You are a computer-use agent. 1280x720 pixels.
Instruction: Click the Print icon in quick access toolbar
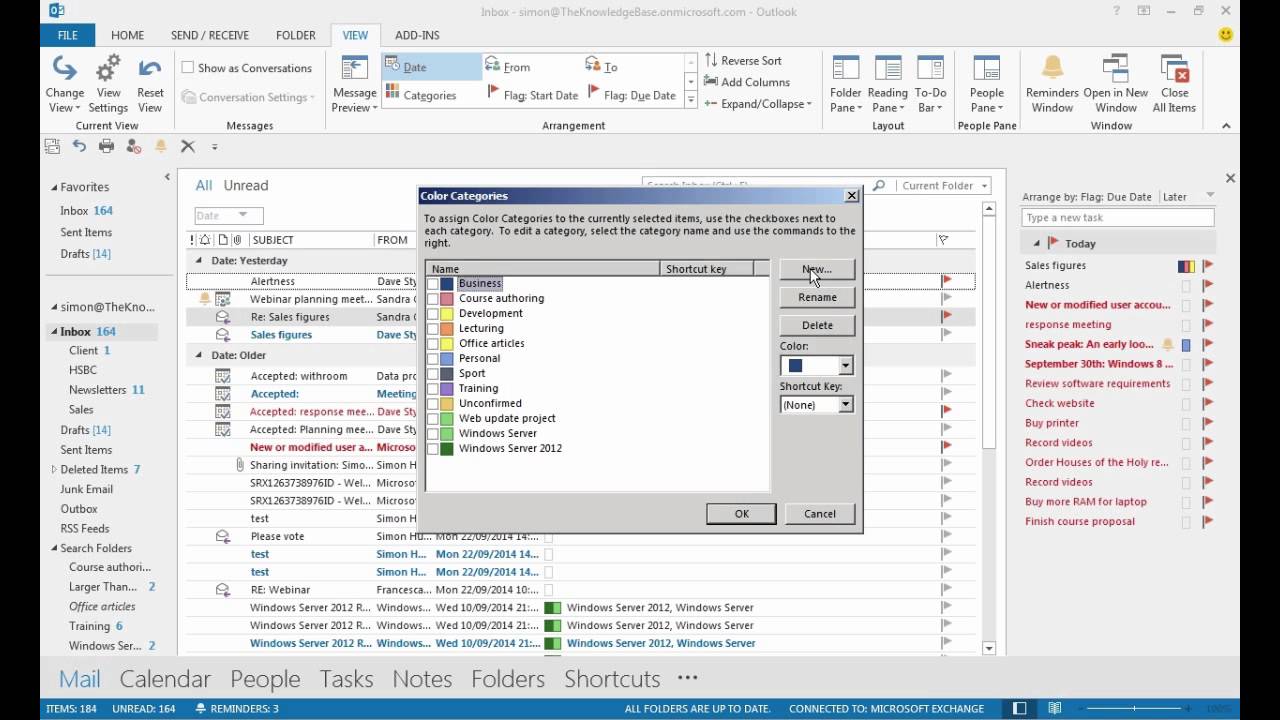[x=106, y=146]
